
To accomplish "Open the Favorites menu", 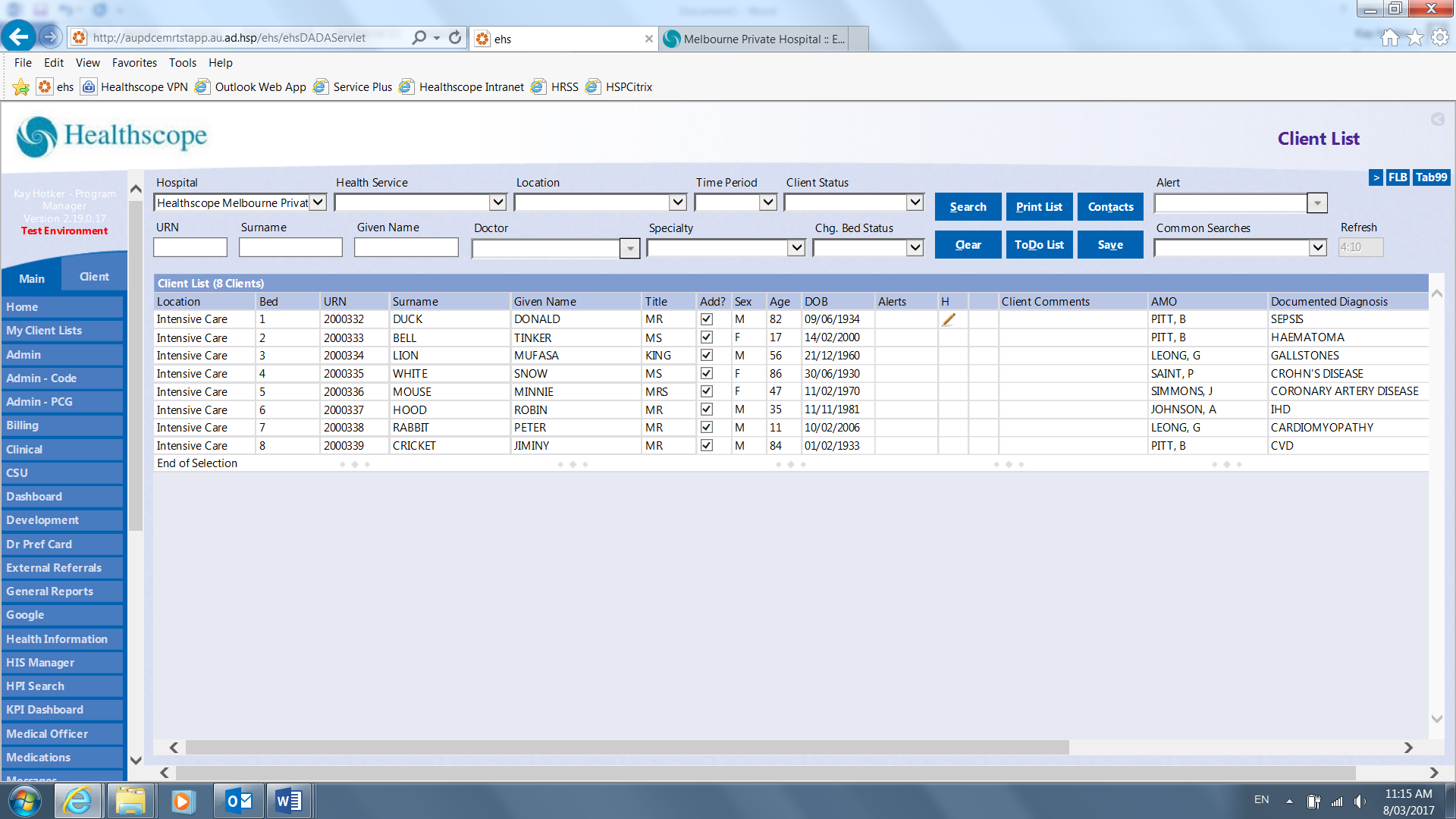I will [134, 63].
